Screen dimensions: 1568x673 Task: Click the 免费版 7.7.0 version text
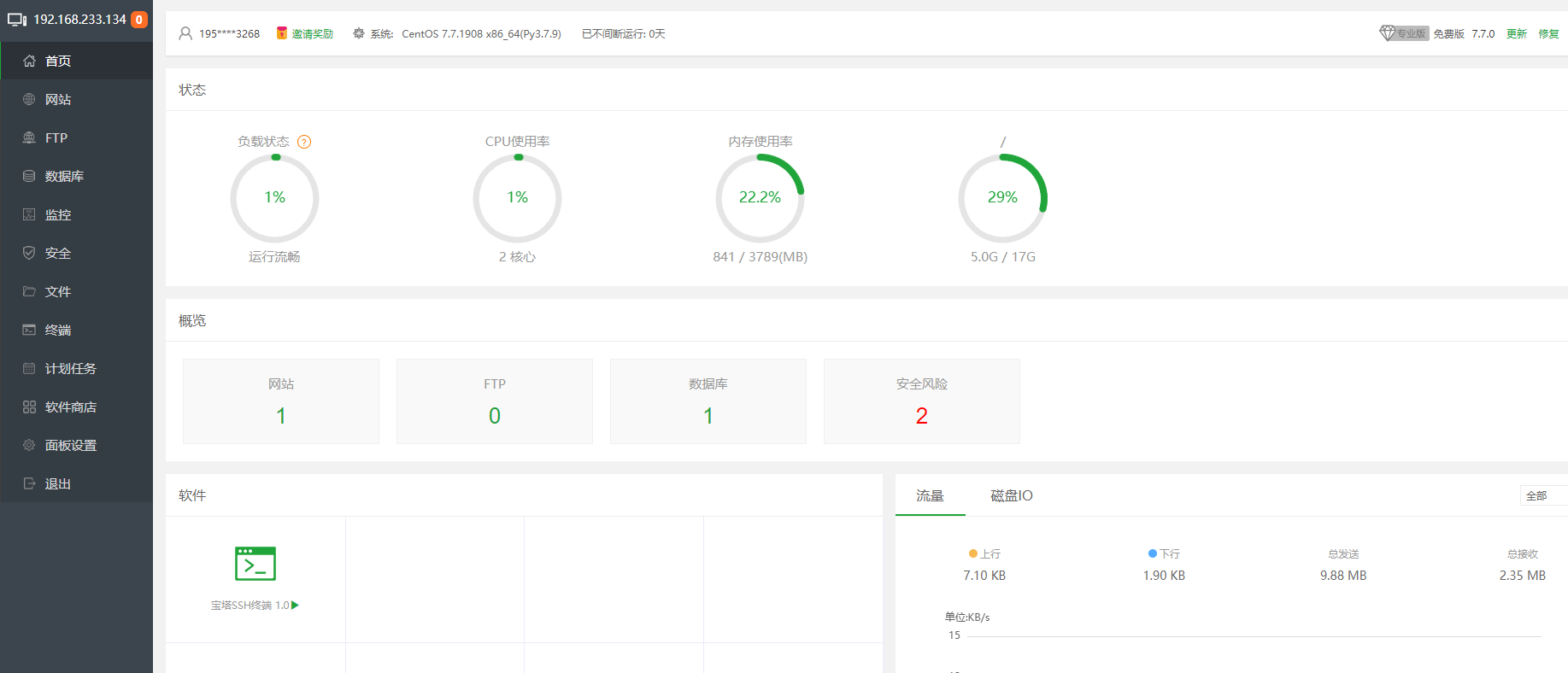1465,34
